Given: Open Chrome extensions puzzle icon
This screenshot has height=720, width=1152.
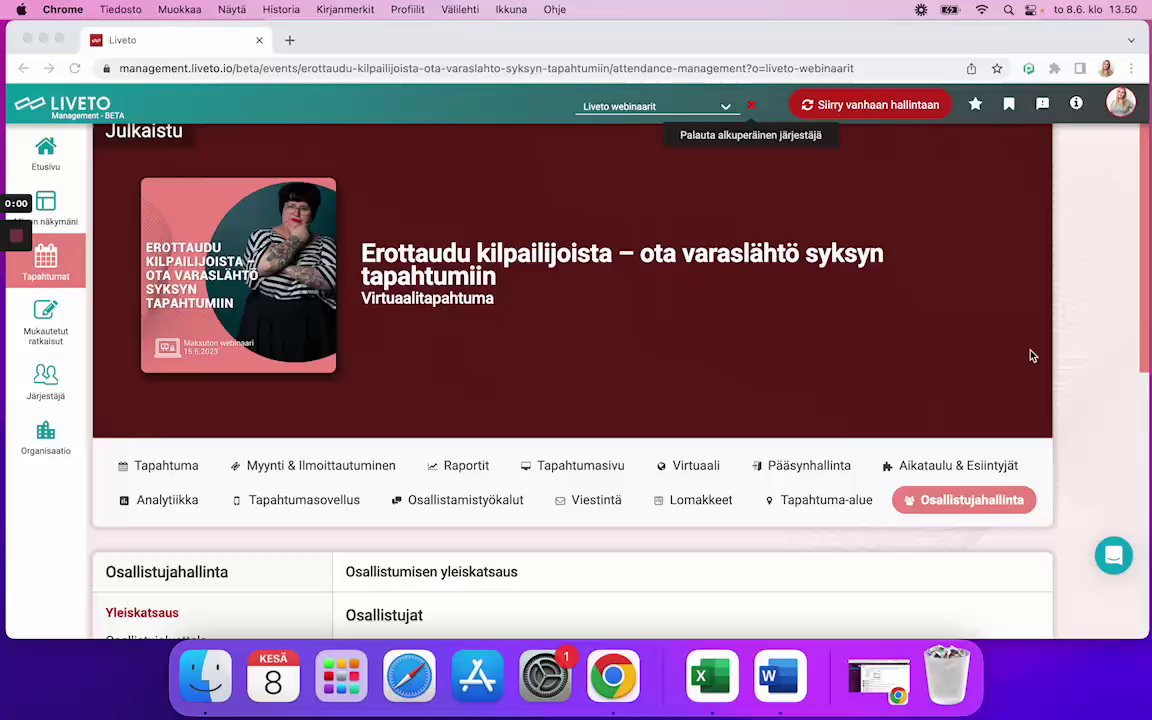Looking at the screenshot, I should coord(1055,68).
